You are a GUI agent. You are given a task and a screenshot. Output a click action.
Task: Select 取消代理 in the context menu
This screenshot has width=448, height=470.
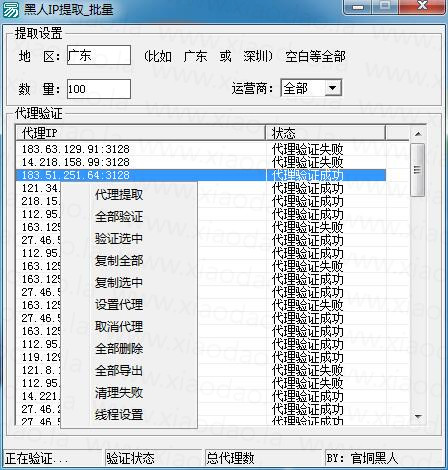(x=119, y=327)
